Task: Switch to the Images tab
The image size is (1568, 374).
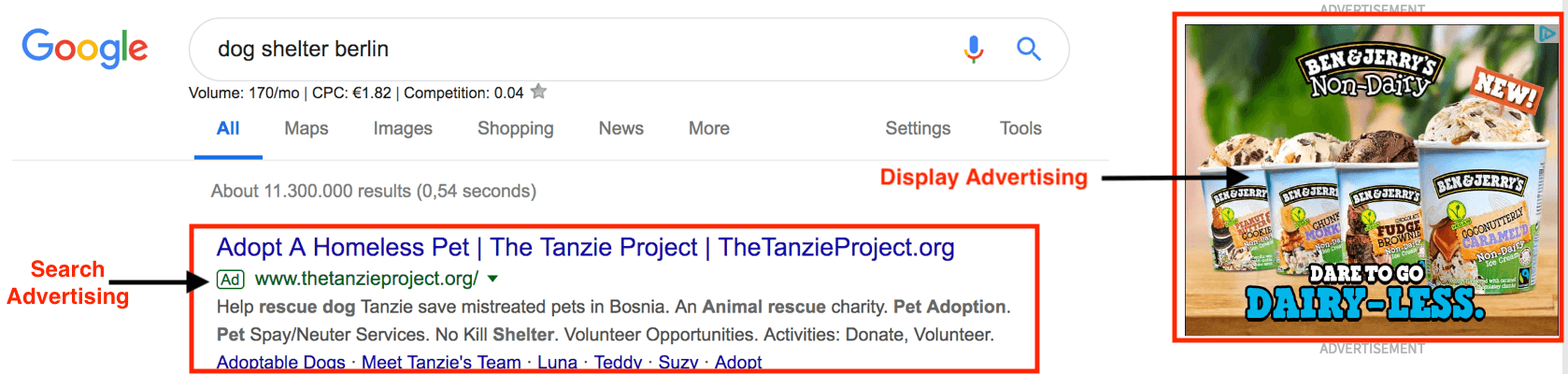Action: 403,128
